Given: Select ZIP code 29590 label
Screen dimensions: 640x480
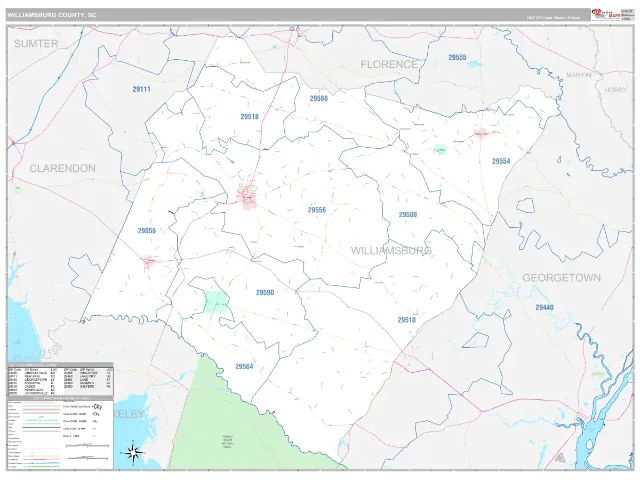Looking at the screenshot, I should [x=265, y=293].
